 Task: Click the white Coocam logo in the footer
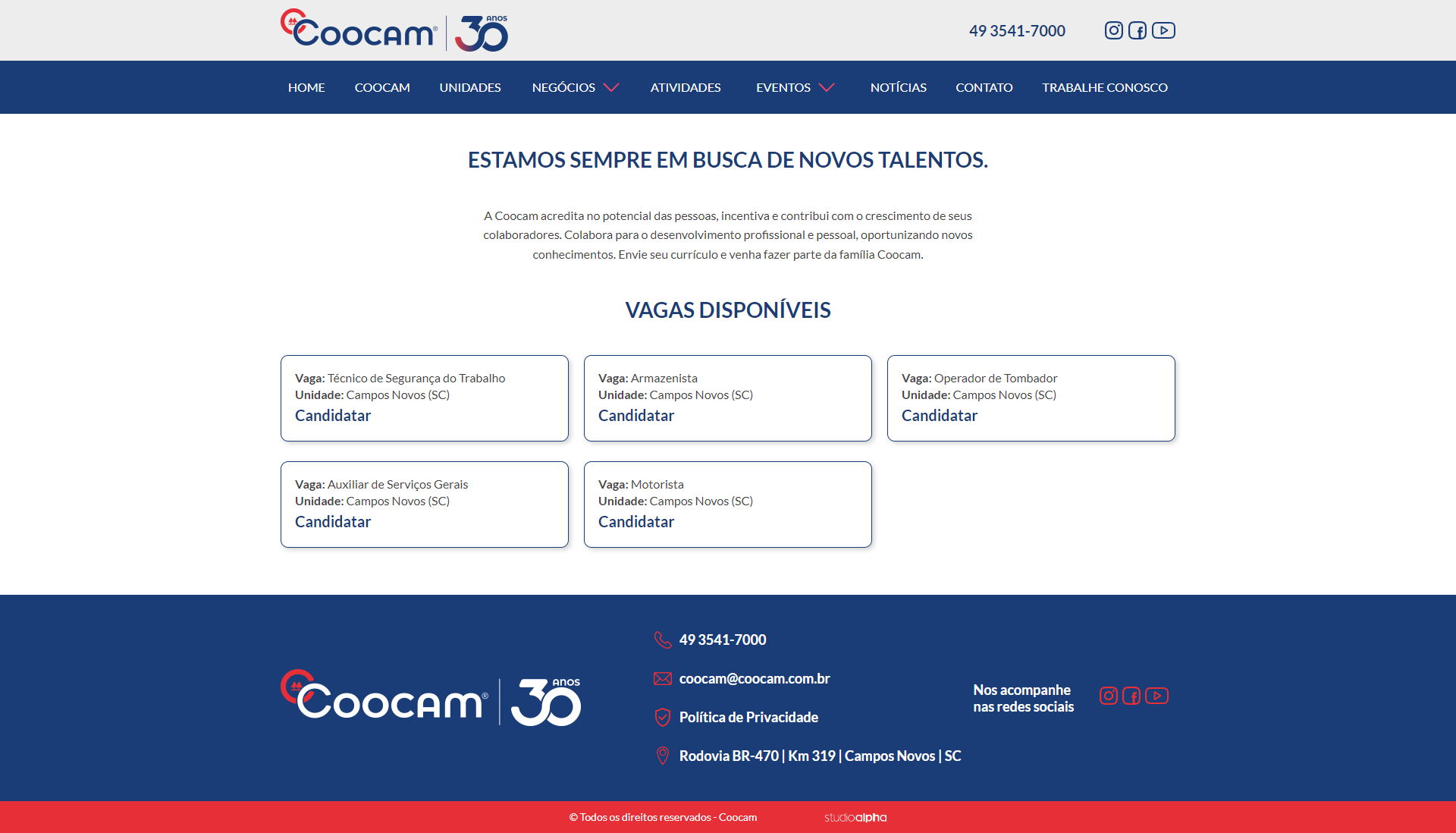click(x=430, y=699)
